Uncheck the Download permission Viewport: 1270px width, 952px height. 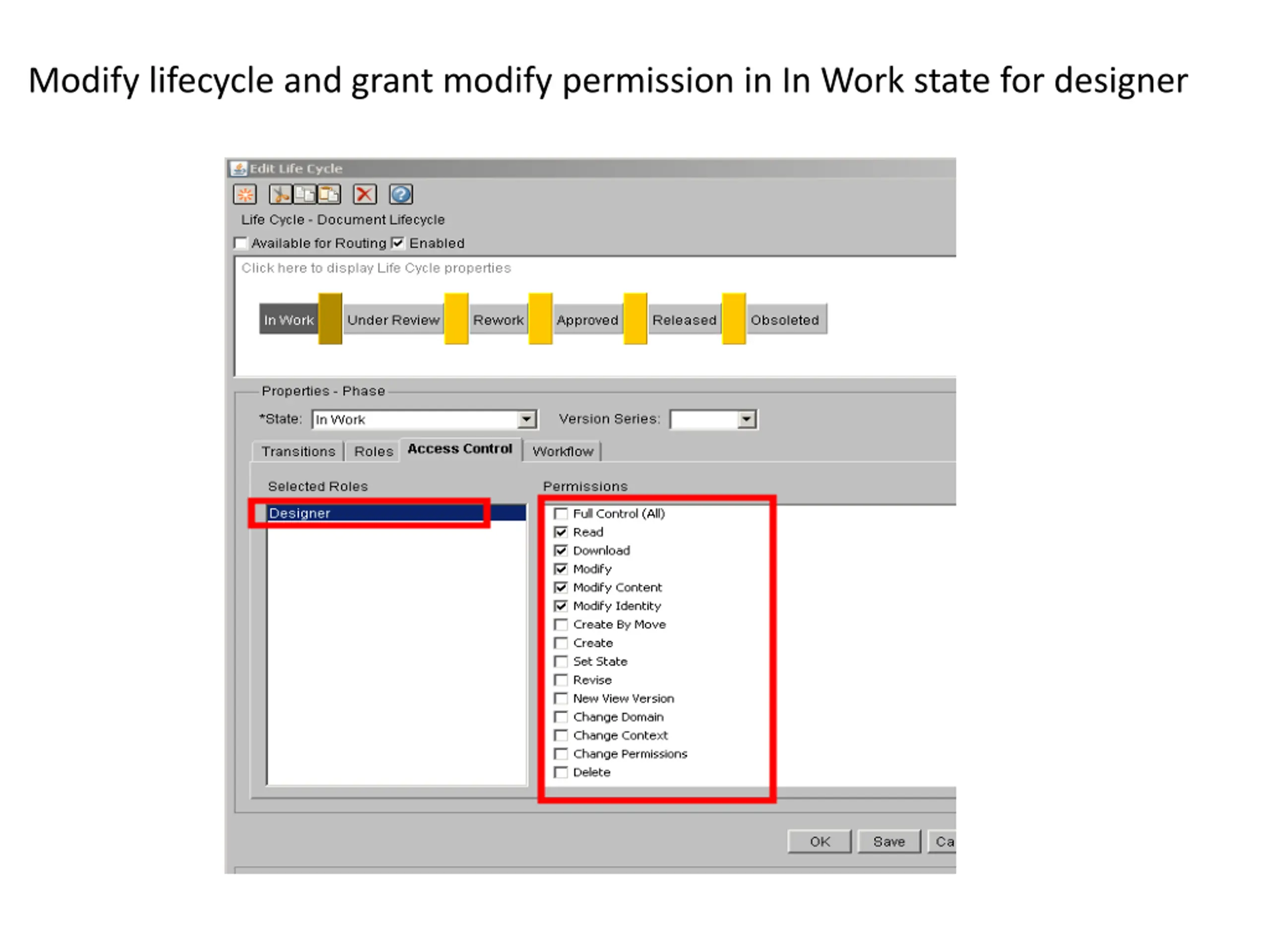tap(561, 550)
